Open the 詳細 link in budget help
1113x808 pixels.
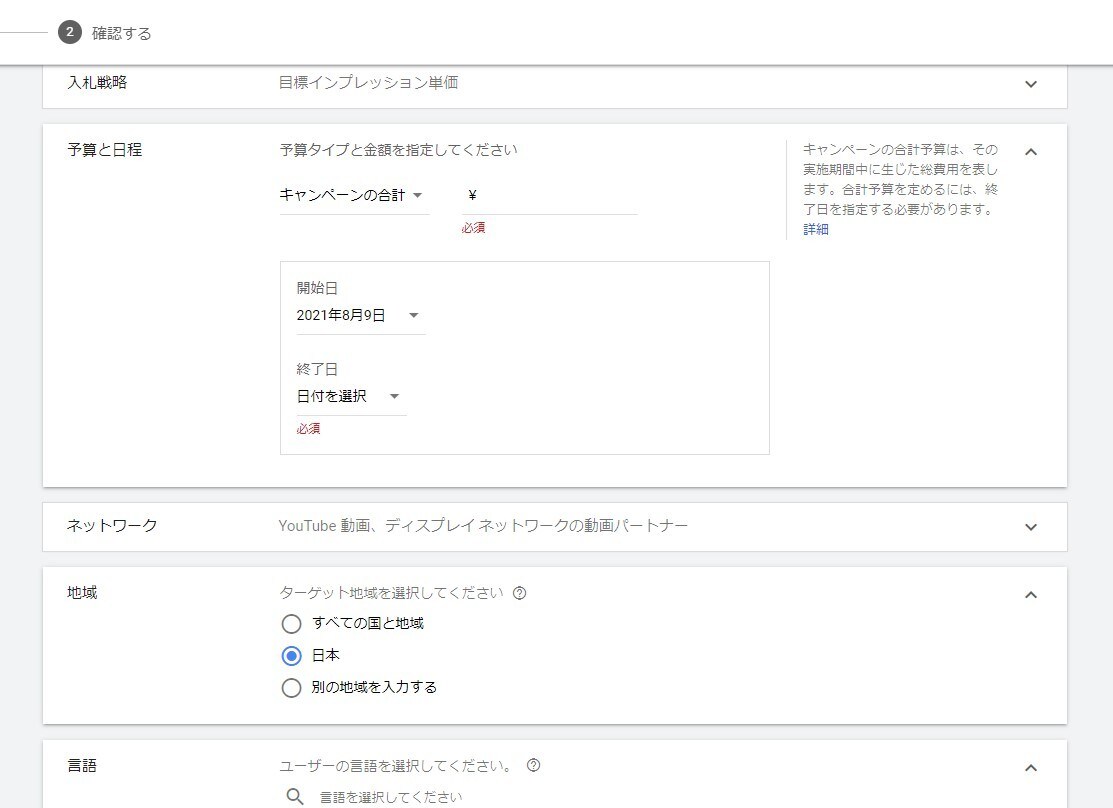816,229
